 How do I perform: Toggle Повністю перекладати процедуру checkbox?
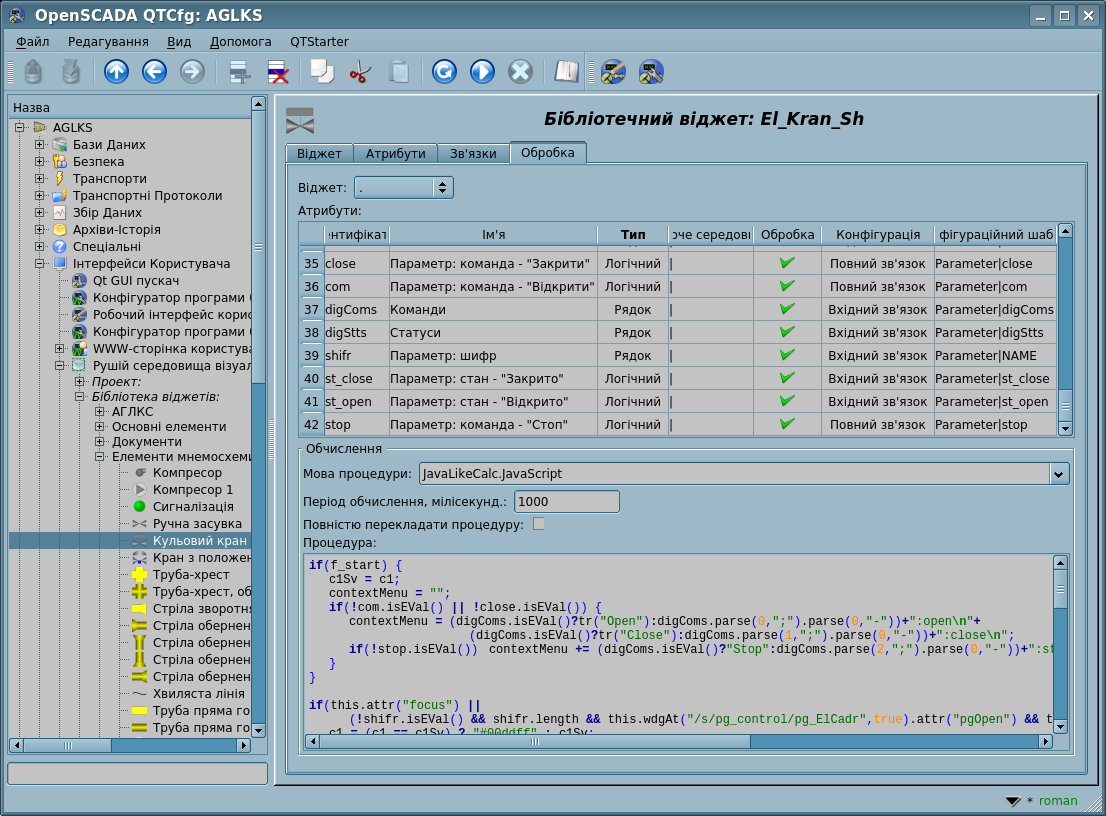pos(539,523)
